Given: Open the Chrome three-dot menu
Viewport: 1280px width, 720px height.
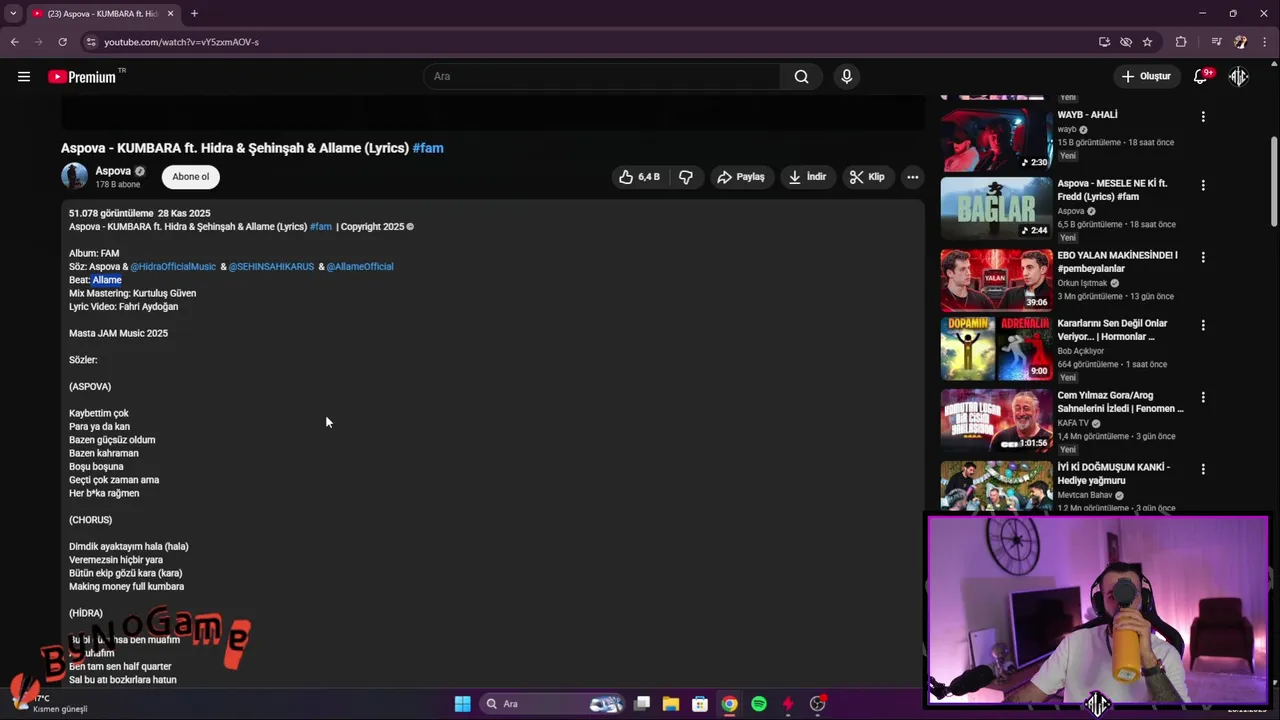Looking at the screenshot, I should (x=1264, y=42).
